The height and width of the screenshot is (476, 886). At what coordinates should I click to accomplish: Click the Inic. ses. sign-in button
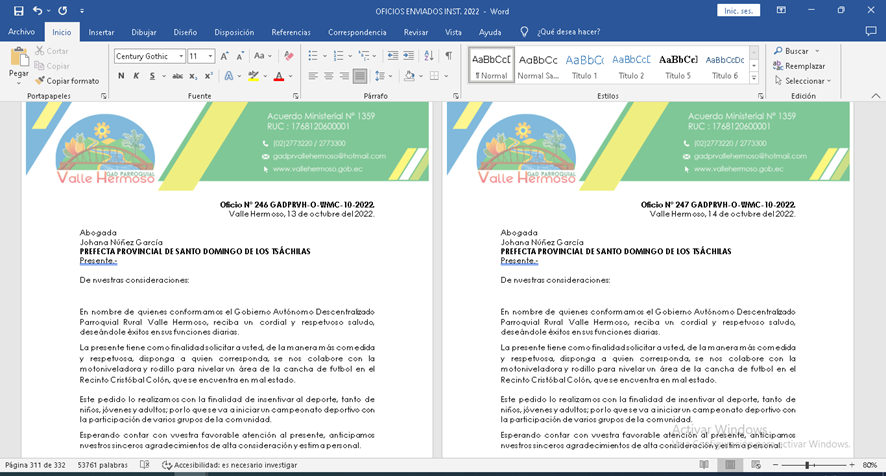[739, 10]
